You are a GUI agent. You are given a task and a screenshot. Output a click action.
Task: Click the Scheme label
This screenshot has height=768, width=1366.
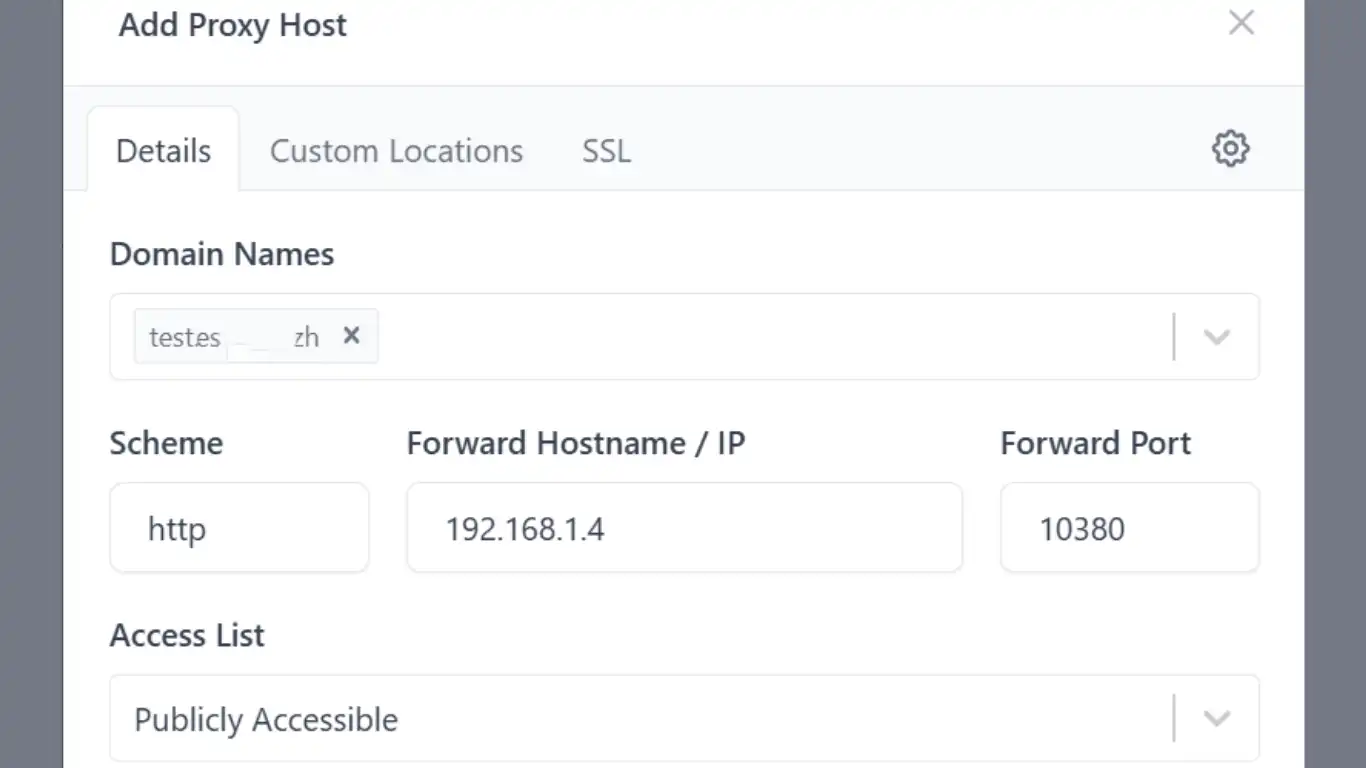click(x=166, y=443)
